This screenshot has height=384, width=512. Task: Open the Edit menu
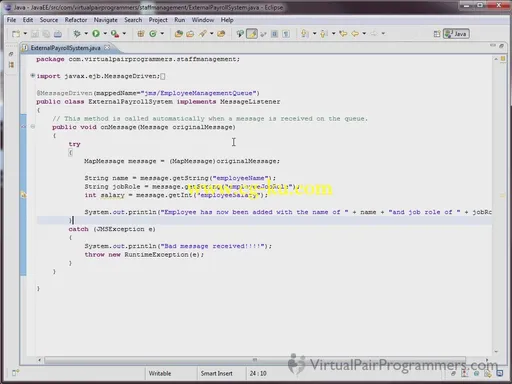(x=28, y=20)
